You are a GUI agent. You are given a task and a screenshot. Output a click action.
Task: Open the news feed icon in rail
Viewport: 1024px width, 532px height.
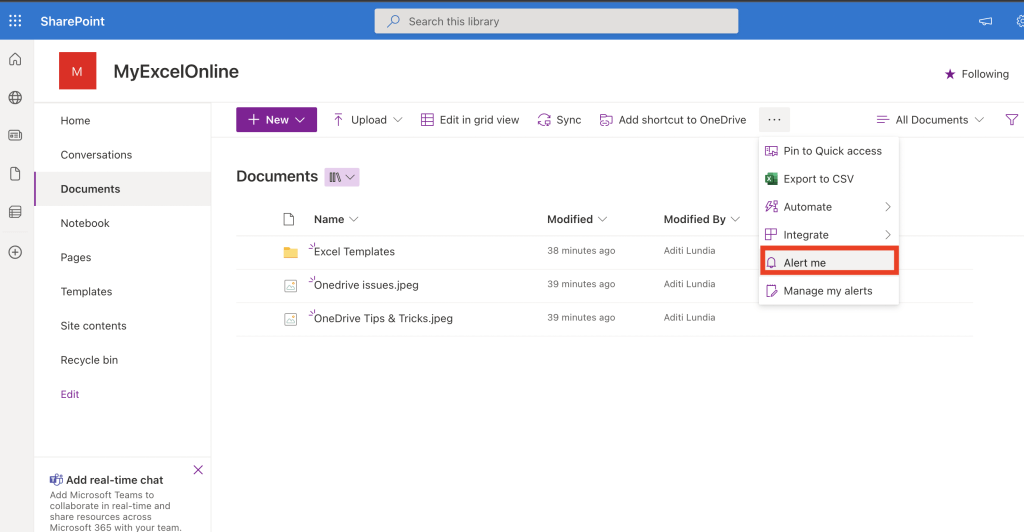[x=15, y=135]
